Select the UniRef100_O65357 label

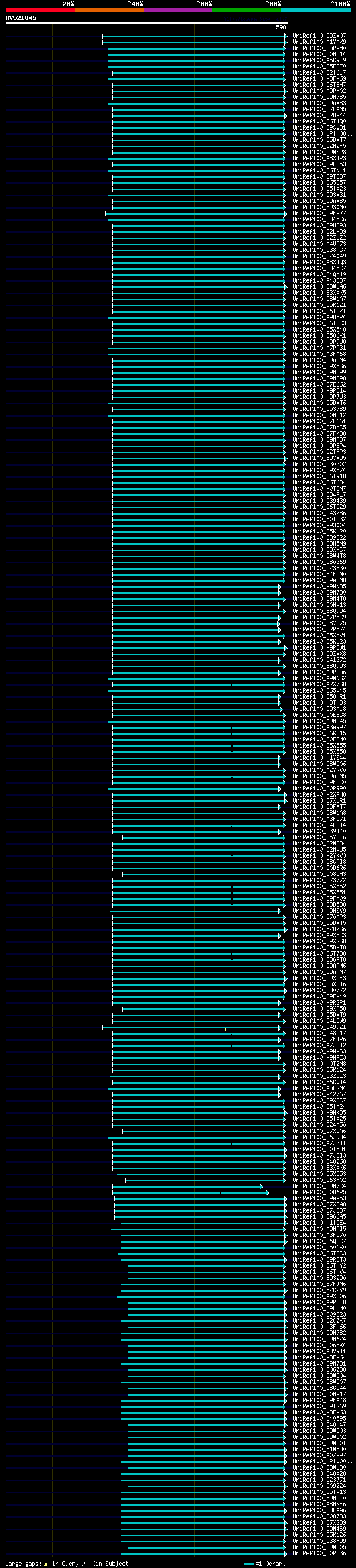click(x=319, y=182)
